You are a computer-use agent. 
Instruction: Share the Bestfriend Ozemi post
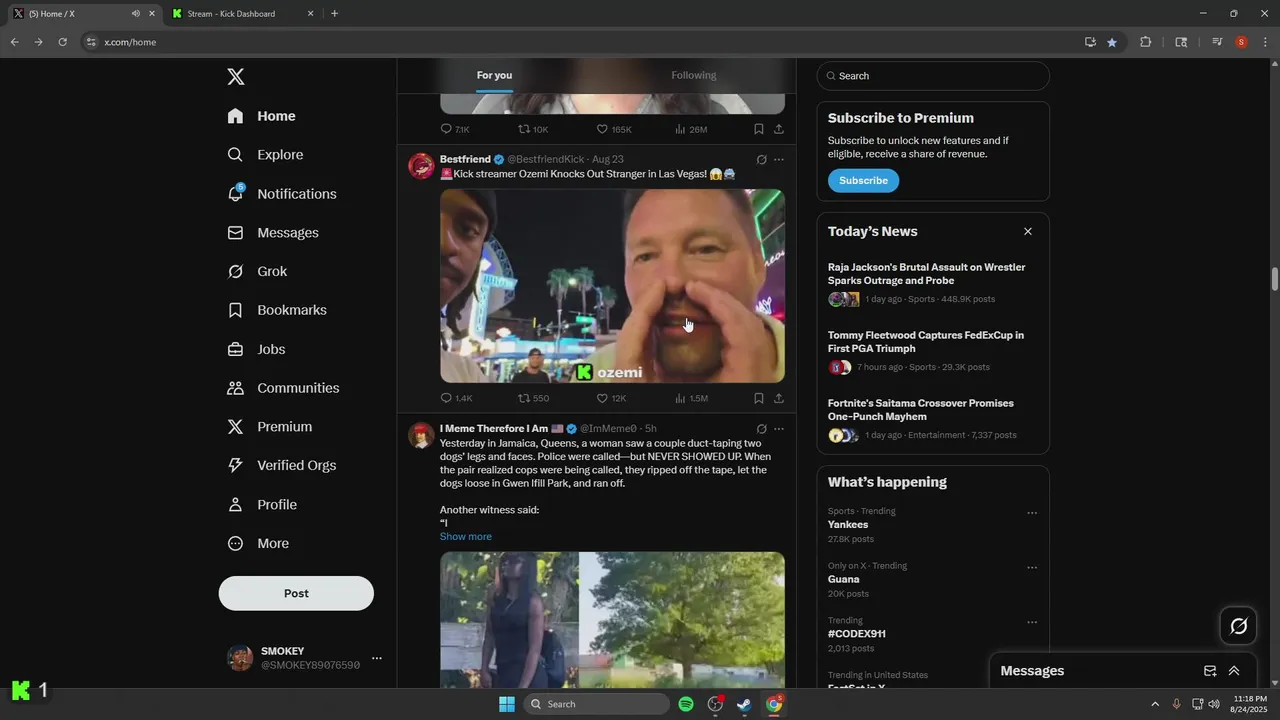[779, 398]
